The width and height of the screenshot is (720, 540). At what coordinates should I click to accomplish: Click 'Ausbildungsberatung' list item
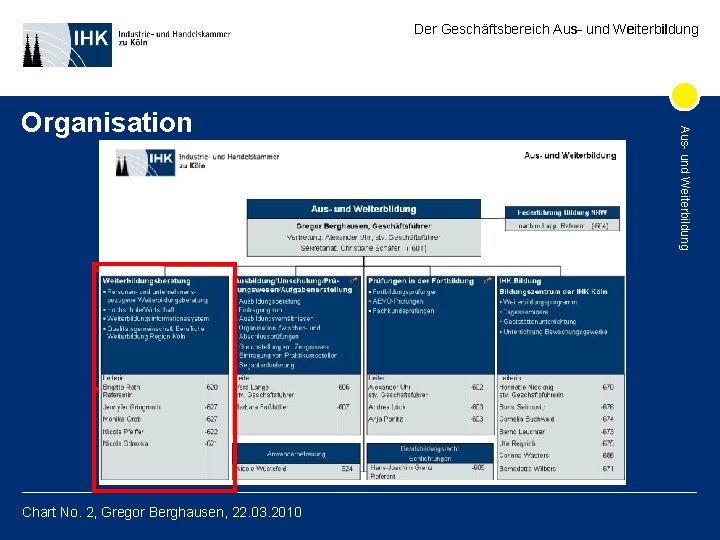coord(270,301)
